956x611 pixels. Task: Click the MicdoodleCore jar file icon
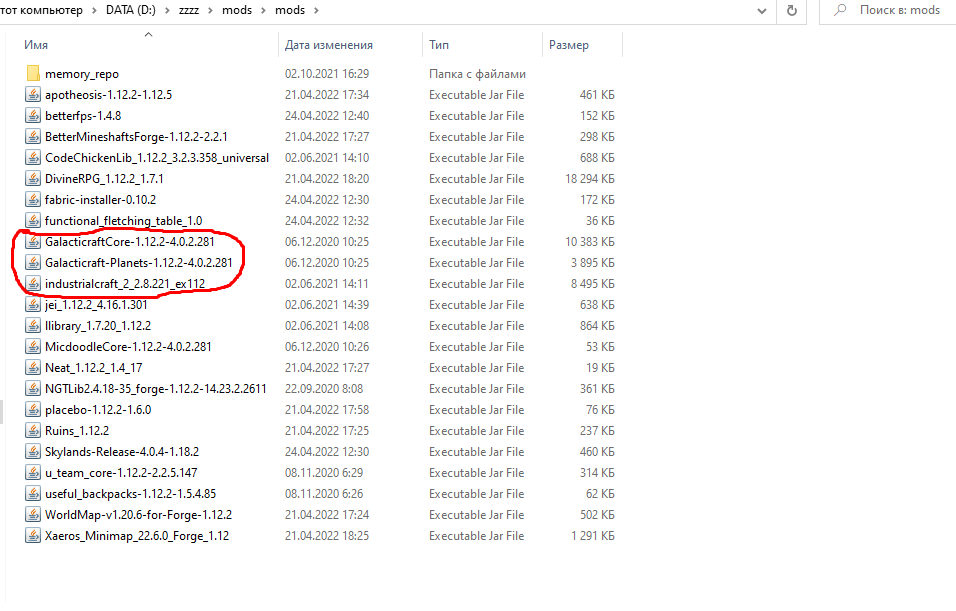tap(33, 347)
